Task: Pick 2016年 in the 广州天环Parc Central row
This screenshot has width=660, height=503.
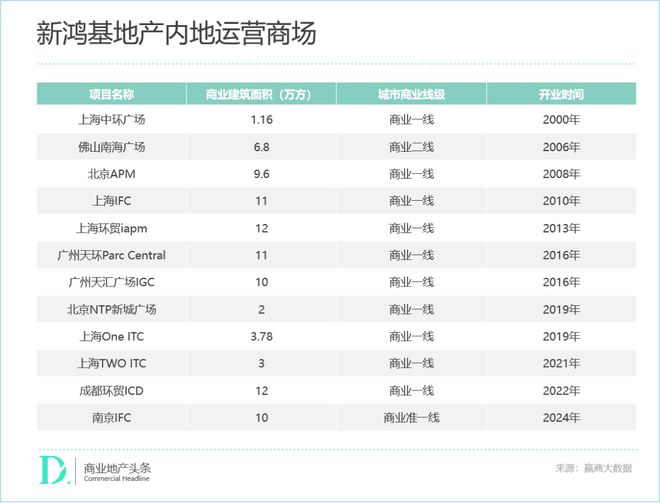Action: (x=561, y=255)
